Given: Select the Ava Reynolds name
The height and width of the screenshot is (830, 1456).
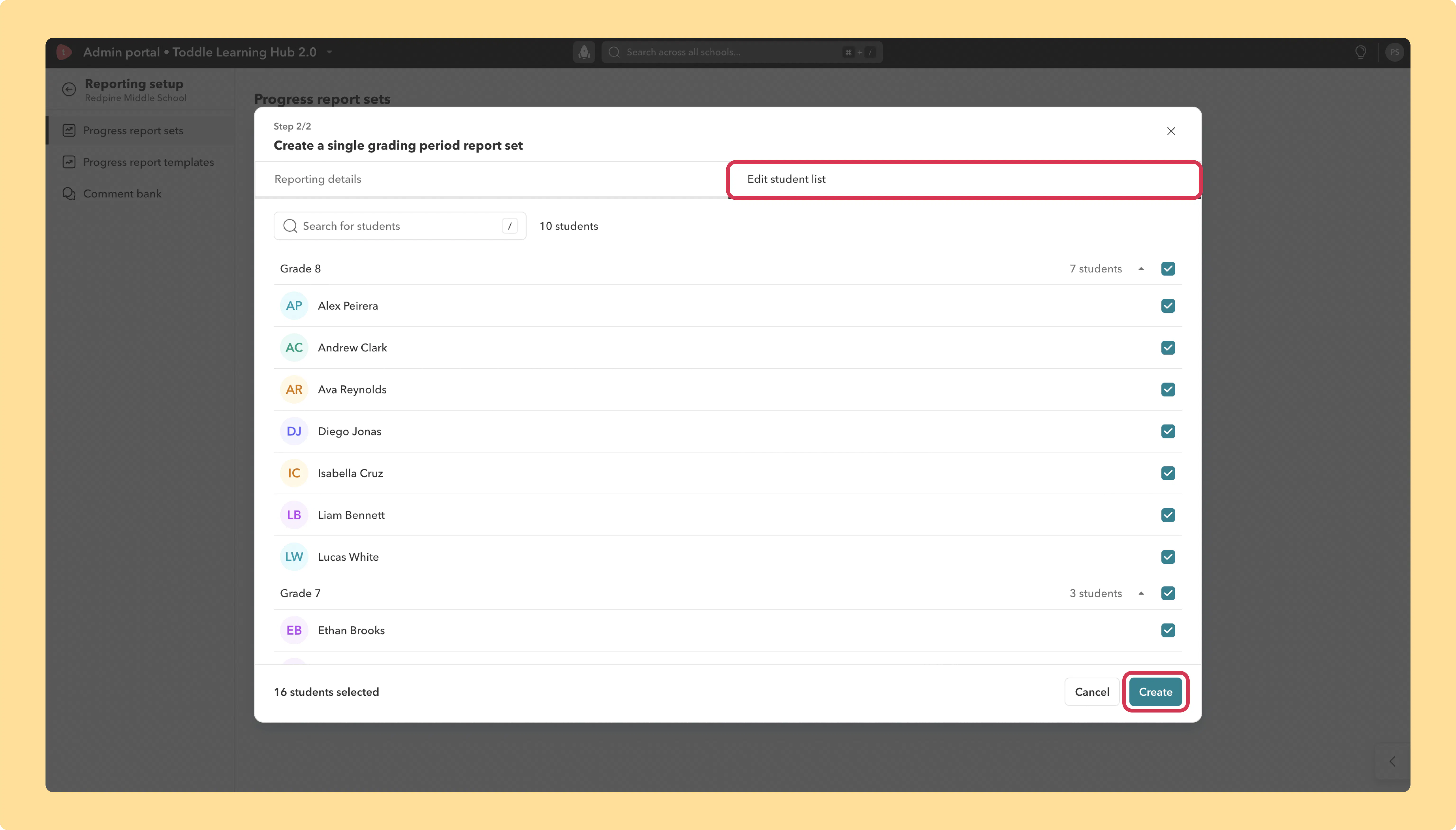Looking at the screenshot, I should click(x=352, y=390).
